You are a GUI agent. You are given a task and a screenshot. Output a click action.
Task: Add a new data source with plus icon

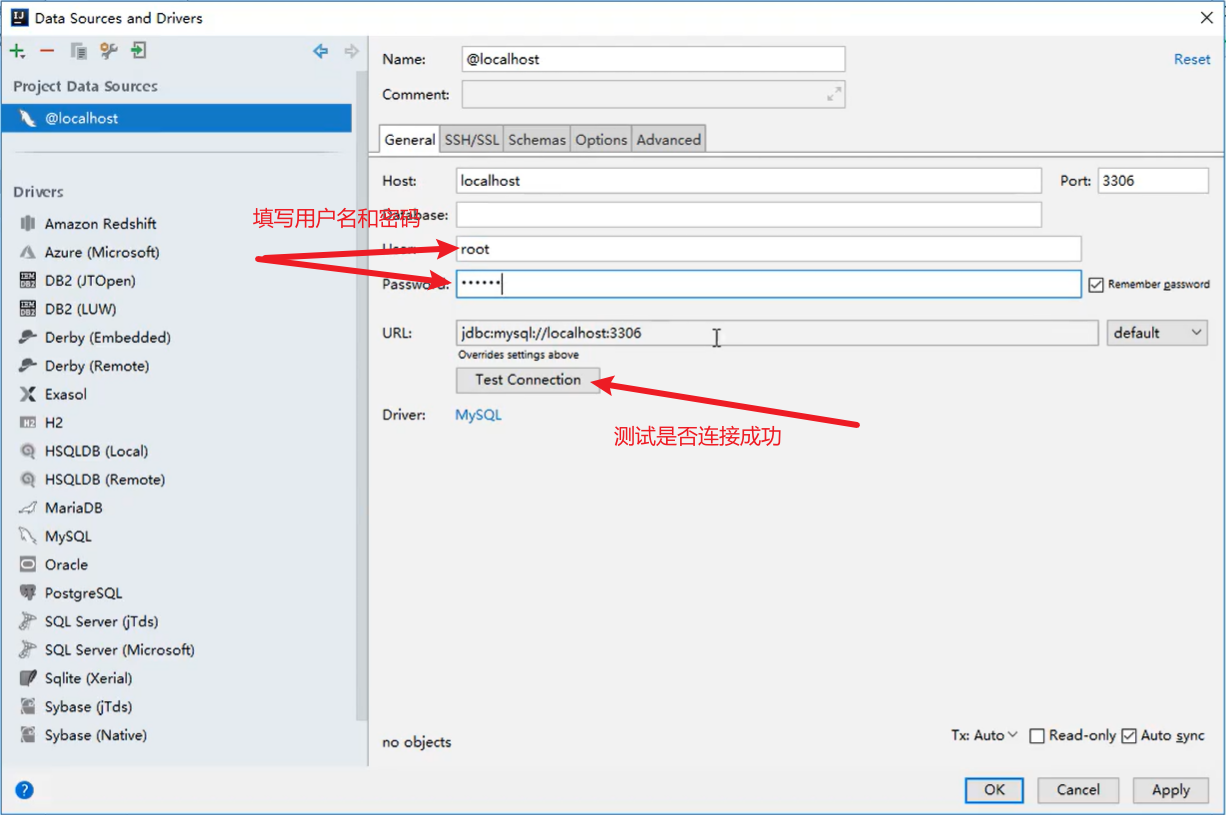pyautogui.click(x=17, y=51)
